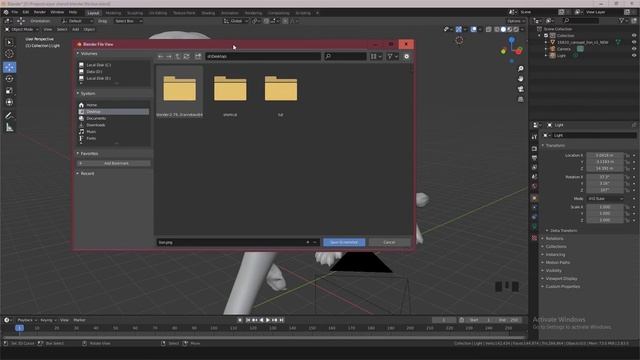Screen dimensions: 640x360
Task: Click the Blender logo menu icon
Action: [6, 12]
